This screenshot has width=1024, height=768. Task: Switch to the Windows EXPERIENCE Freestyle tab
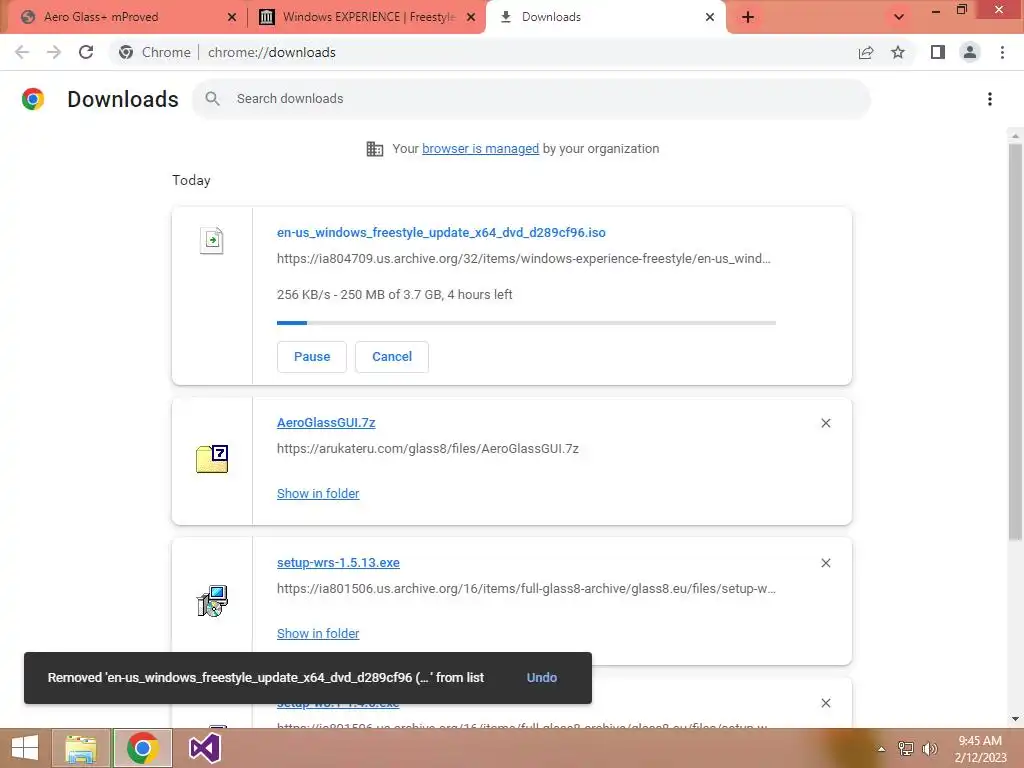tap(367, 17)
